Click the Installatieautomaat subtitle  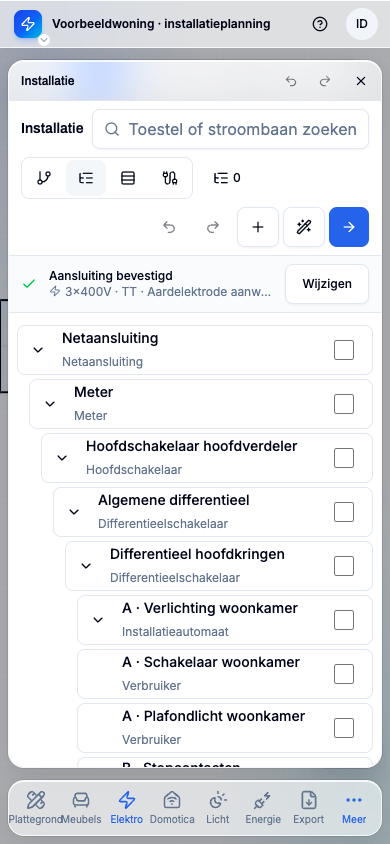tap(175, 631)
